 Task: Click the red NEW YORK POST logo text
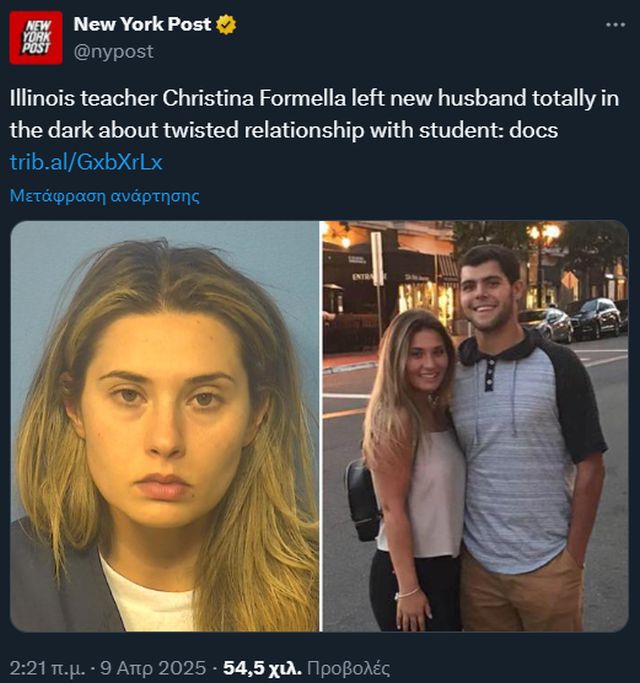point(36,37)
